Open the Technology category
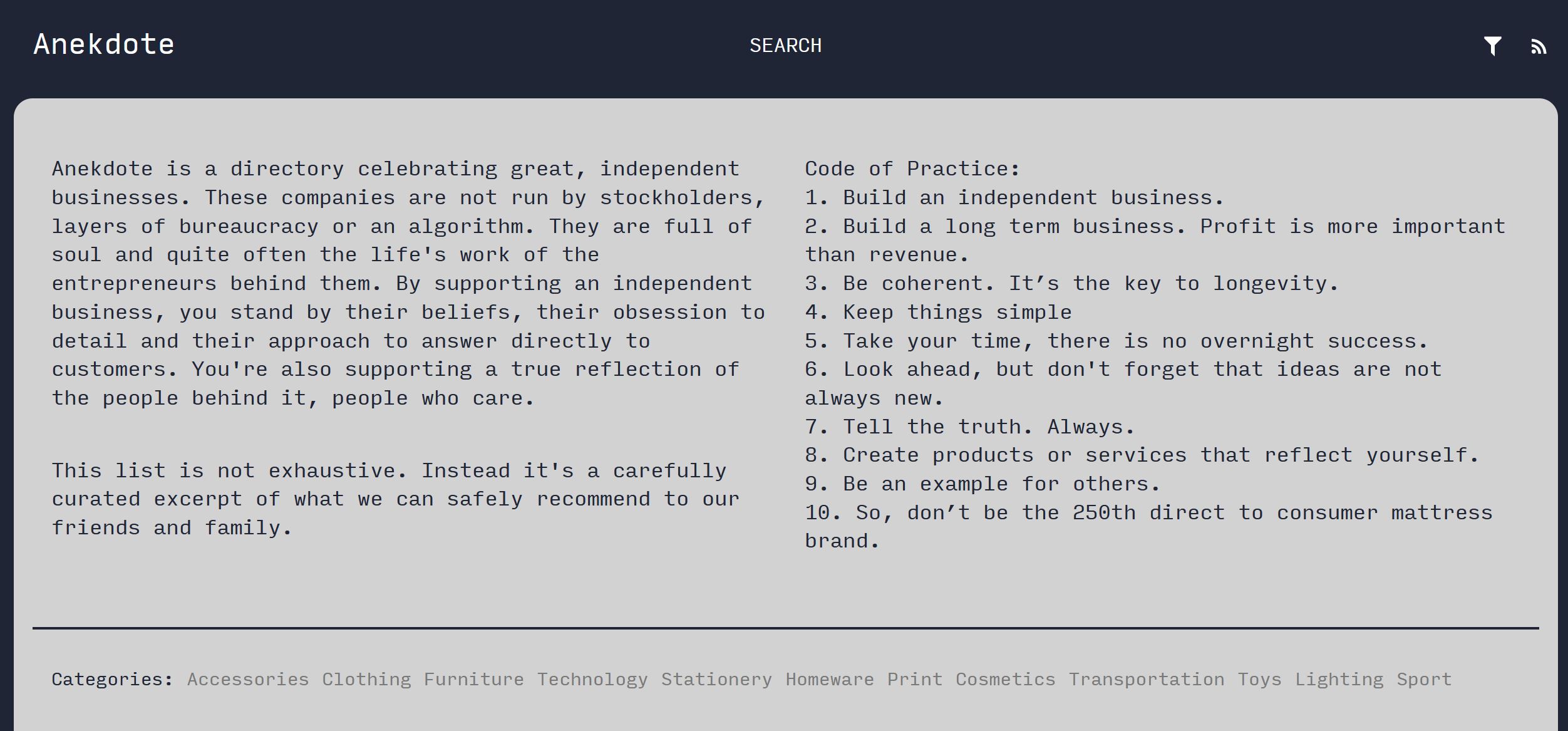This screenshot has width=1568, height=731. click(592, 679)
